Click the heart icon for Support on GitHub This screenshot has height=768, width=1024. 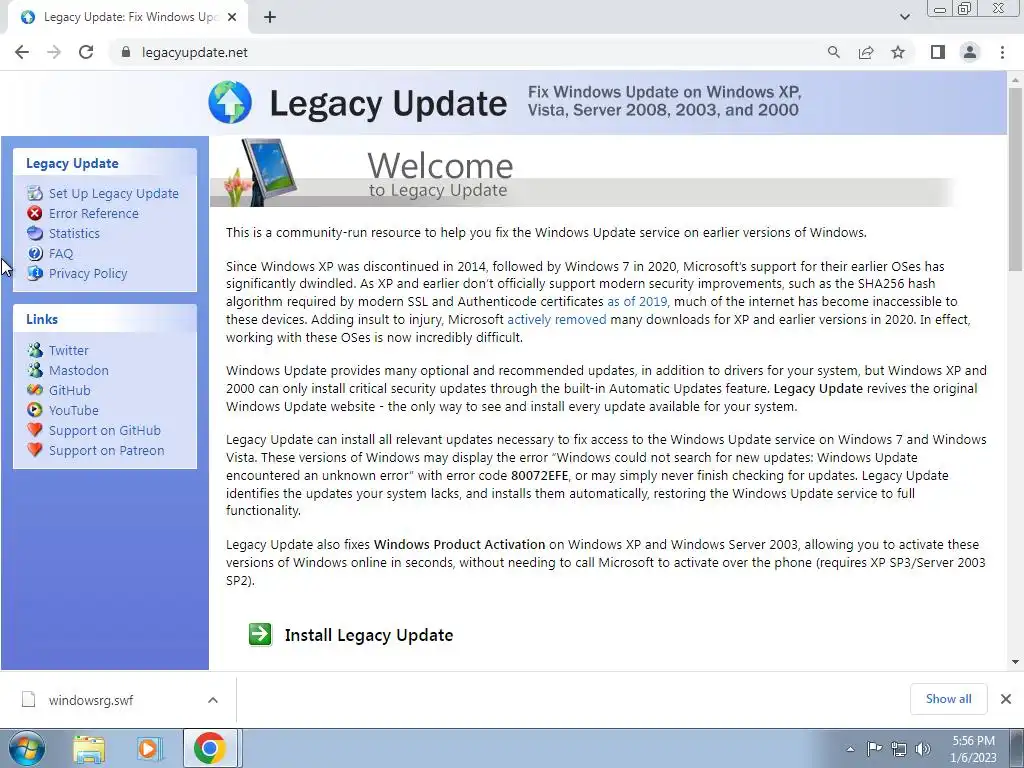(35, 430)
